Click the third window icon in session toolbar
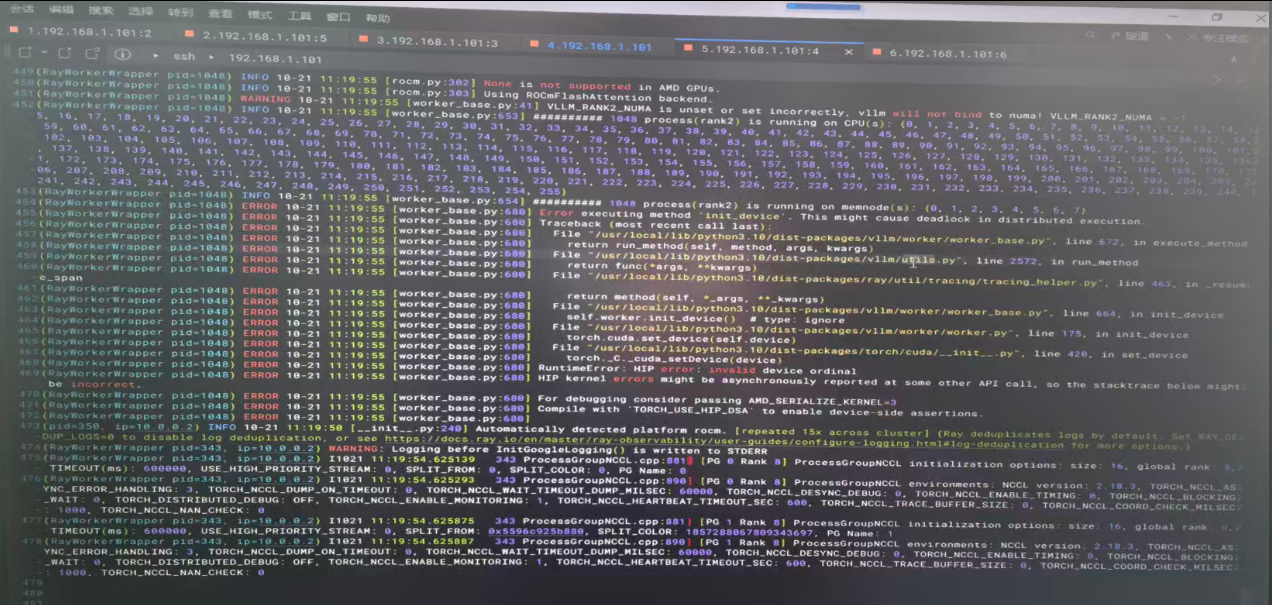 [x=92, y=52]
